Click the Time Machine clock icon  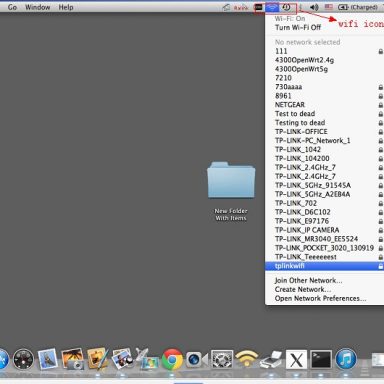286,7
